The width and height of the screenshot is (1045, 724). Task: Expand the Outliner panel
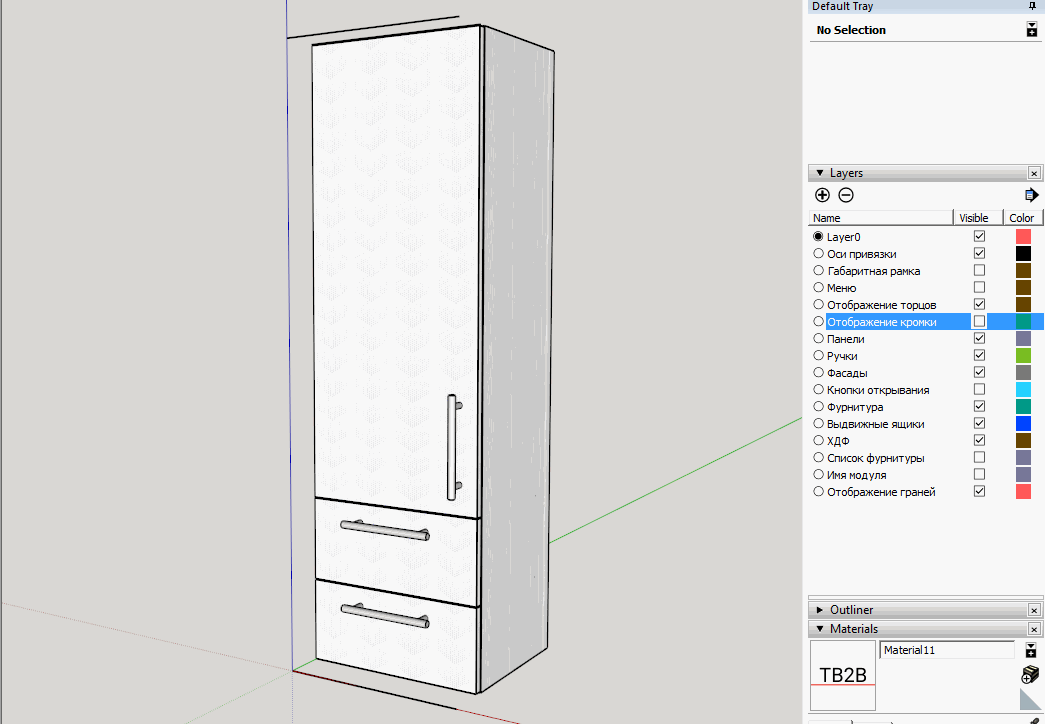(820, 610)
